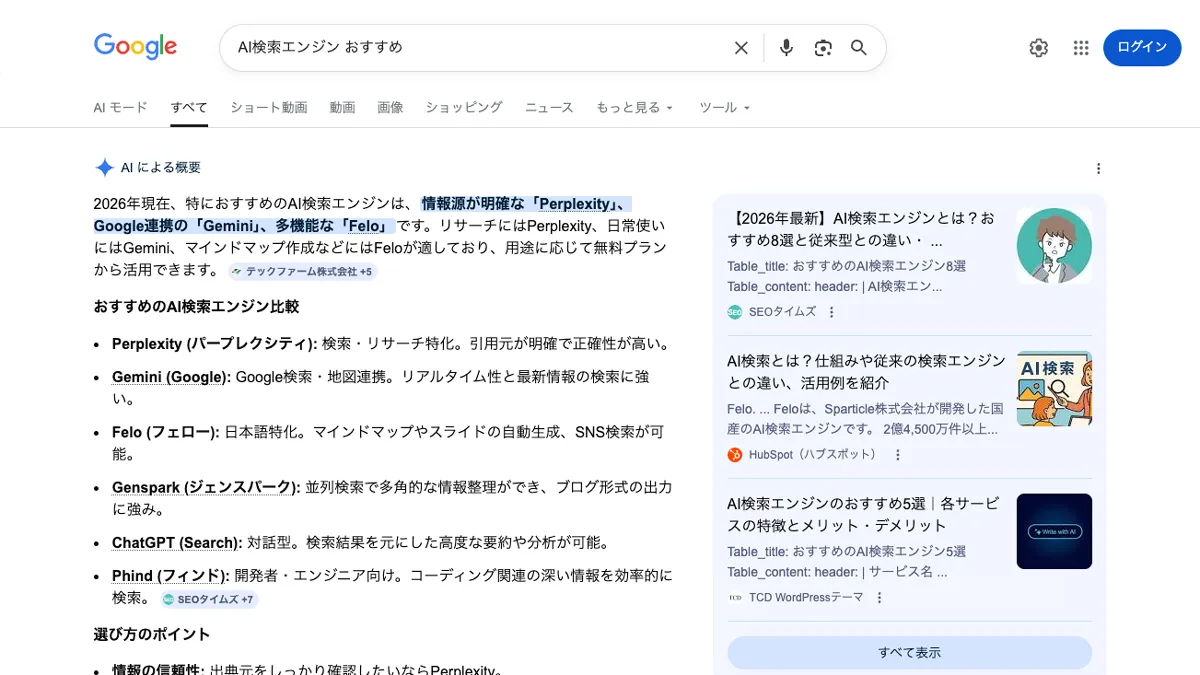Click the 情報の信頼性 link

pyautogui.click(x=158, y=669)
